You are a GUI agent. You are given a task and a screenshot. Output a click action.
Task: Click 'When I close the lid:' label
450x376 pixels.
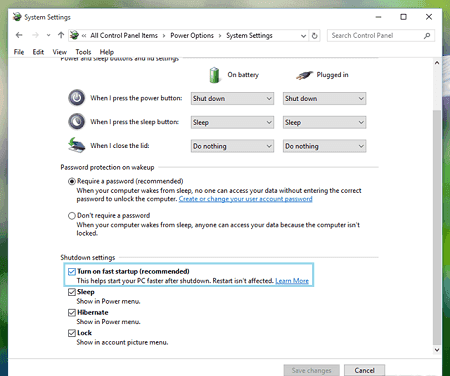(120, 145)
